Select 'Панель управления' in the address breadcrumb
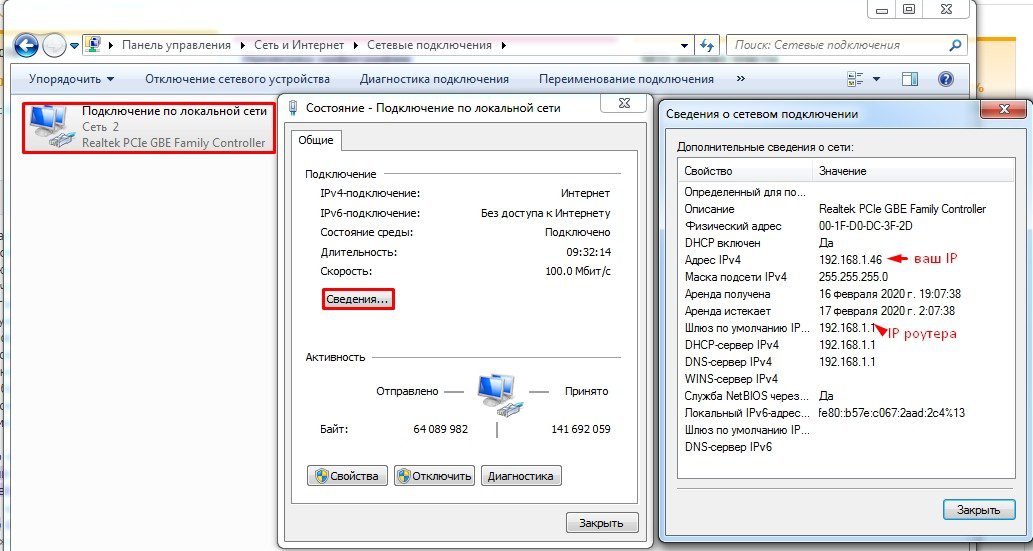1033x551 pixels. click(176, 45)
